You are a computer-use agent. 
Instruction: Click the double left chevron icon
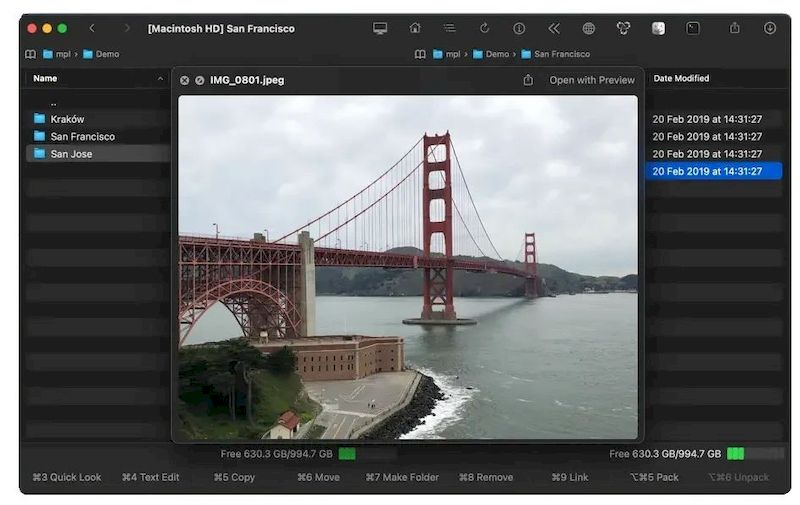point(553,28)
